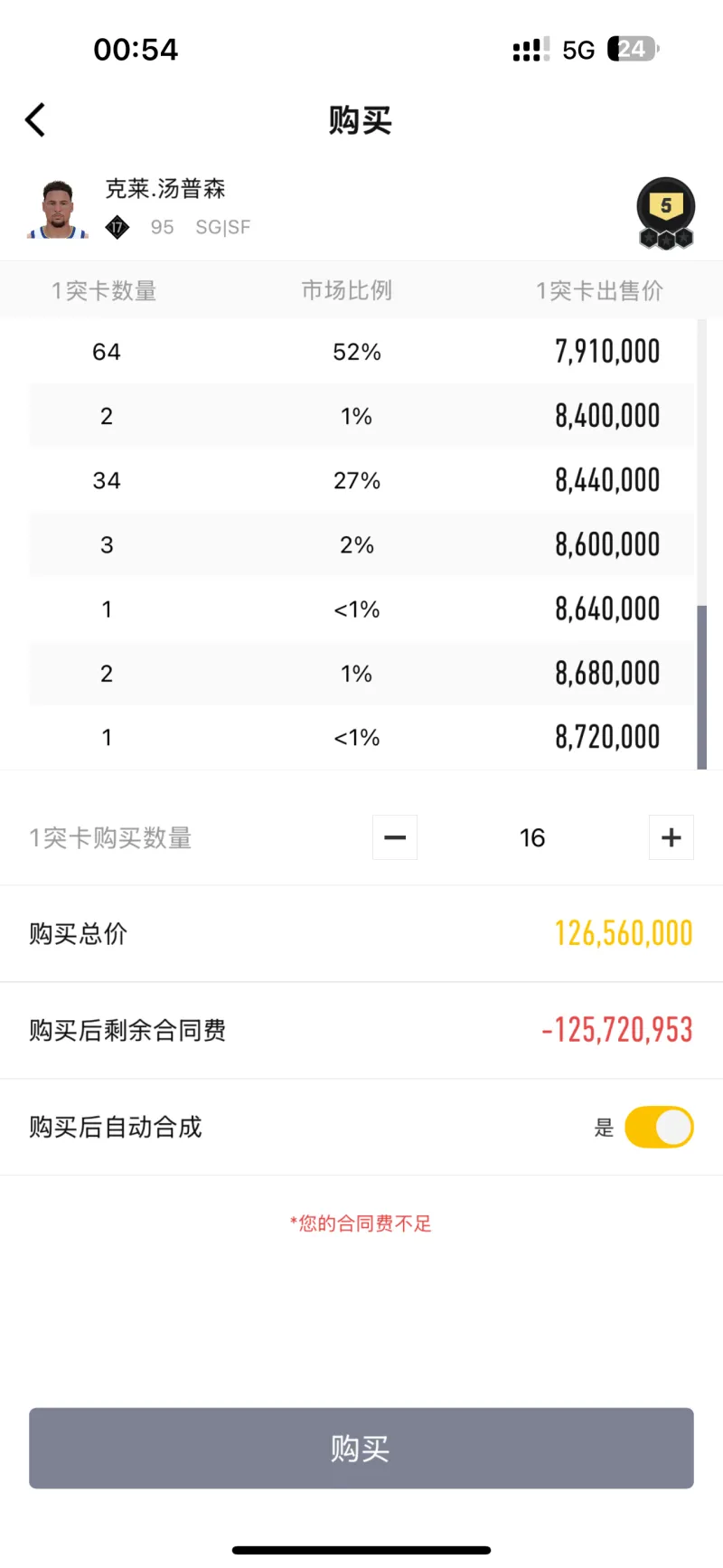Tap the battery indicator in status bar
The height and width of the screenshot is (1568, 723).
(633, 49)
